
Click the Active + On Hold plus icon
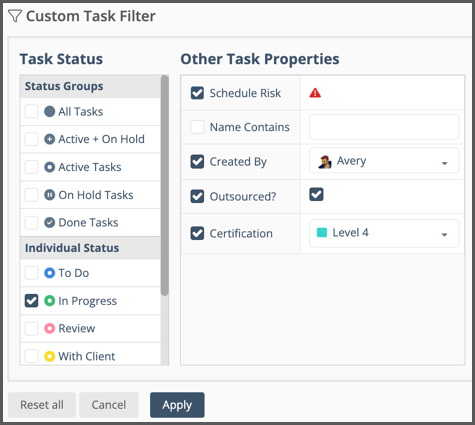(49, 139)
